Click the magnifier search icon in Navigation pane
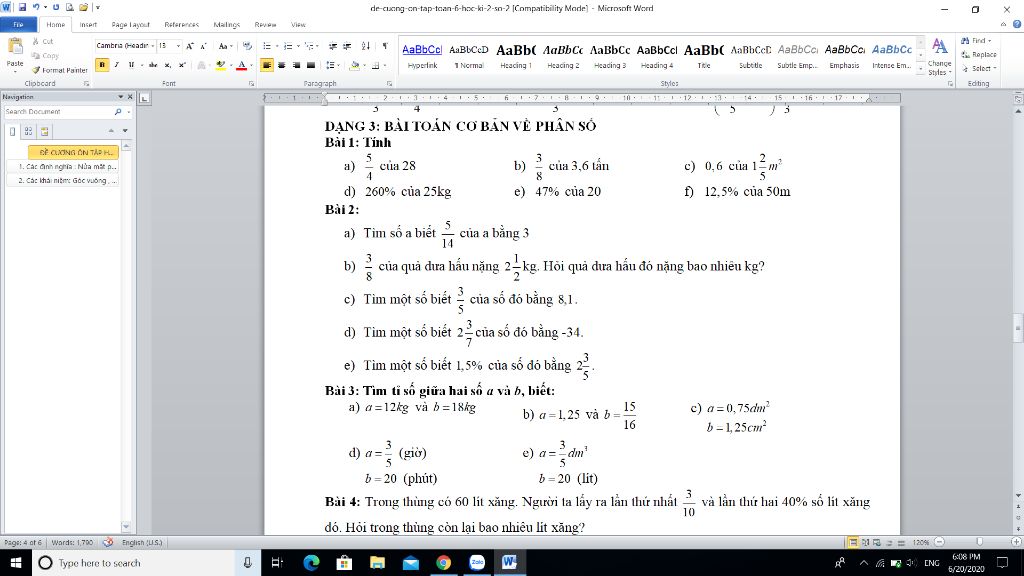1024x576 pixels. coord(118,112)
